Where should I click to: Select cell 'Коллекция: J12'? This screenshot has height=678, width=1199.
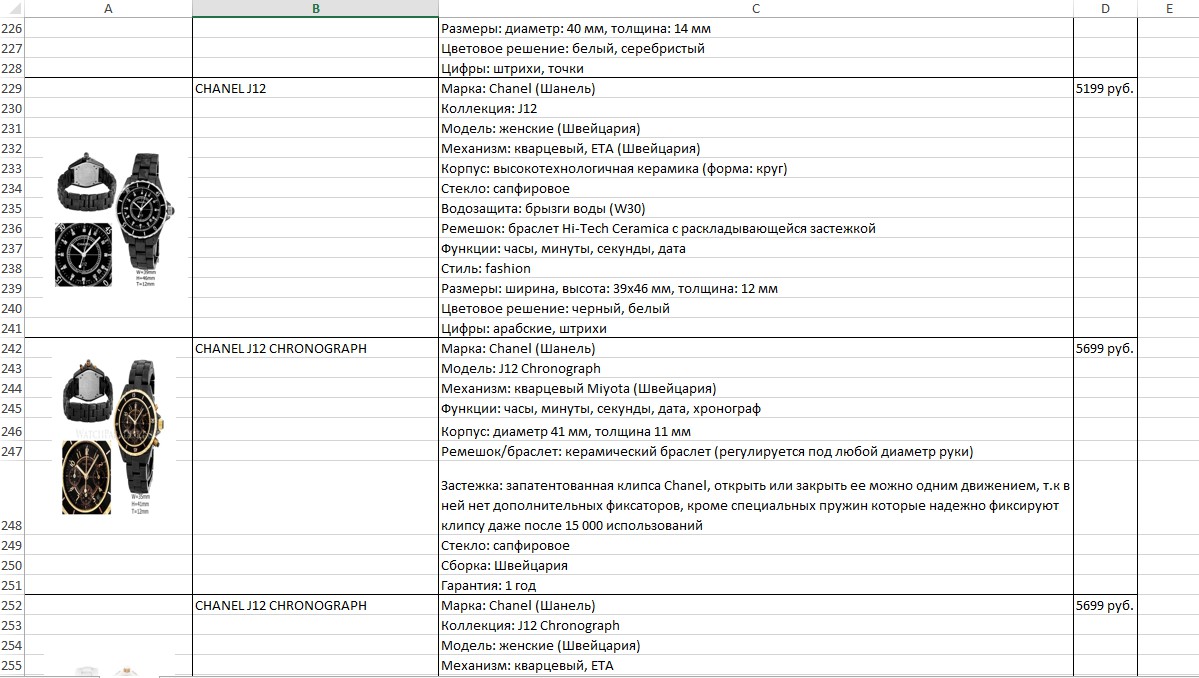click(755, 109)
